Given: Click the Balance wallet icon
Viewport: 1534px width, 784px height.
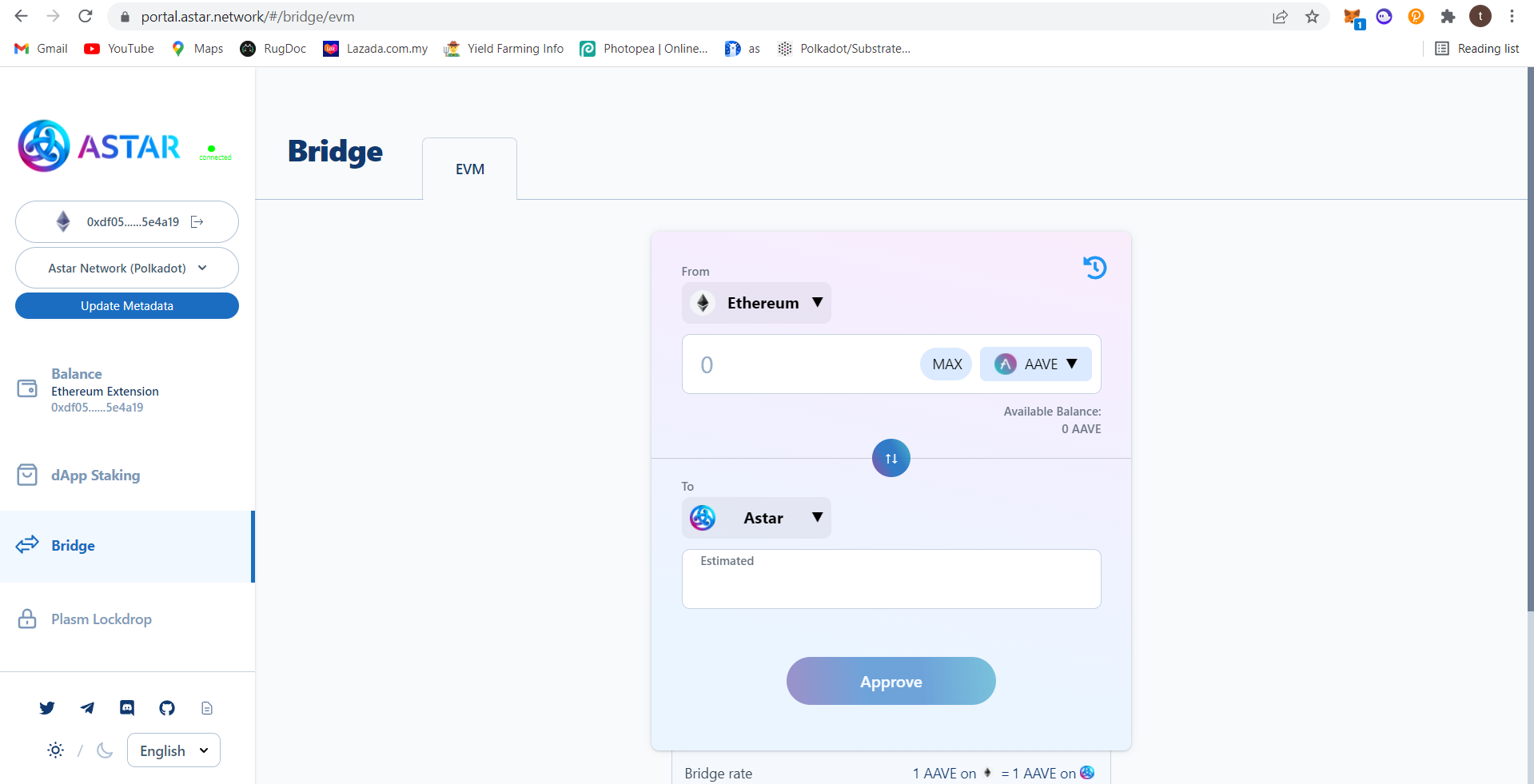Looking at the screenshot, I should point(27,388).
